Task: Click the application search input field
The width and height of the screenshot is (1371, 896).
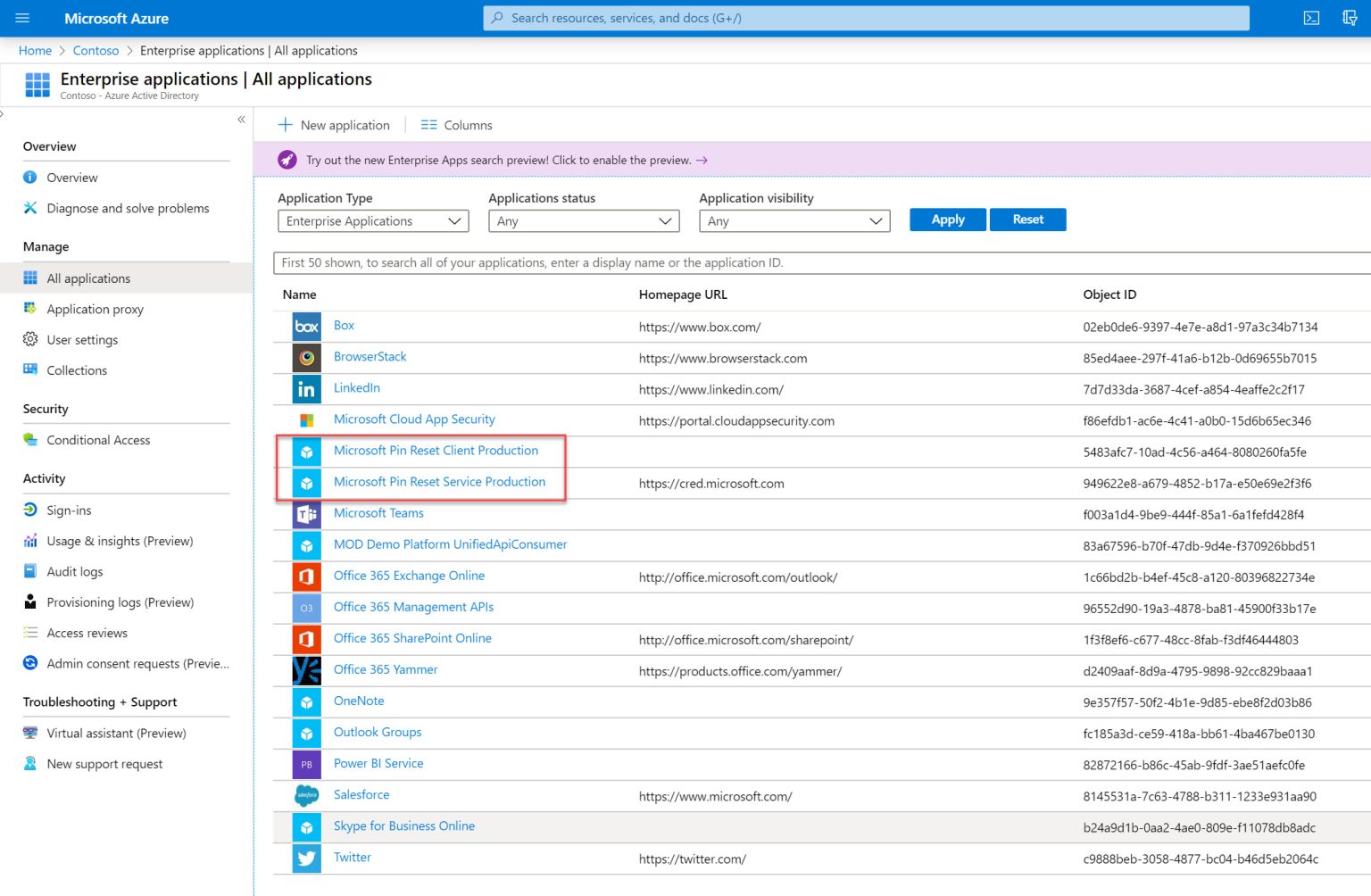Action: tap(625, 262)
